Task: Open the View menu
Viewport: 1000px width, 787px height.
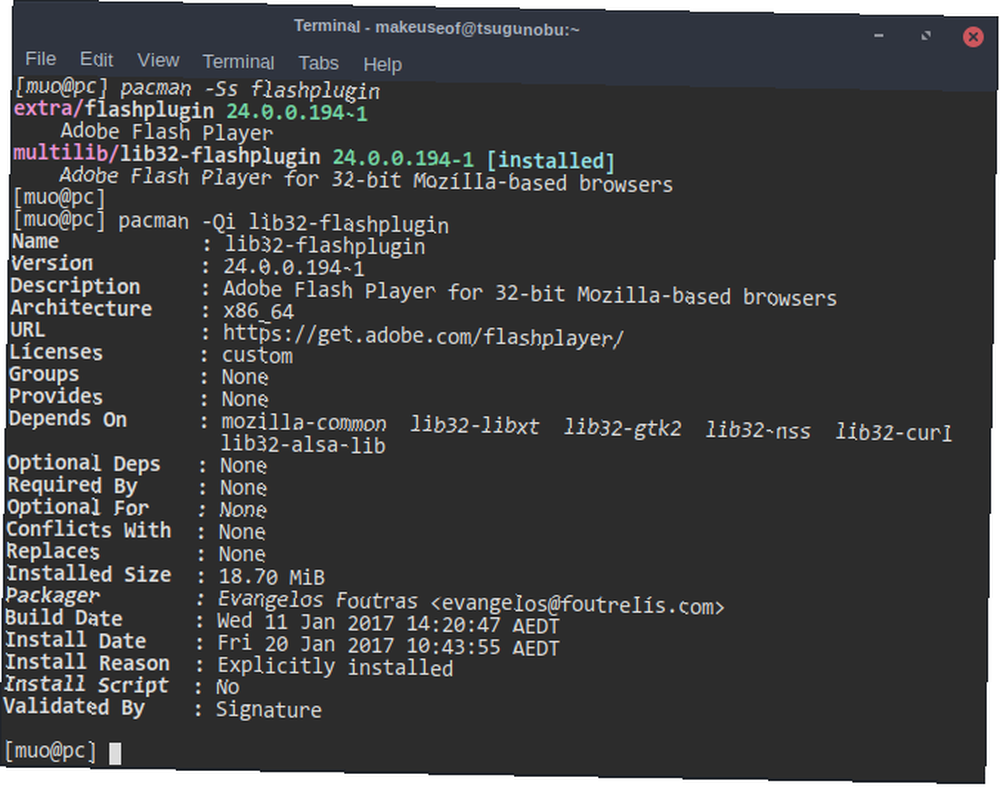Action: (x=158, y=61)
